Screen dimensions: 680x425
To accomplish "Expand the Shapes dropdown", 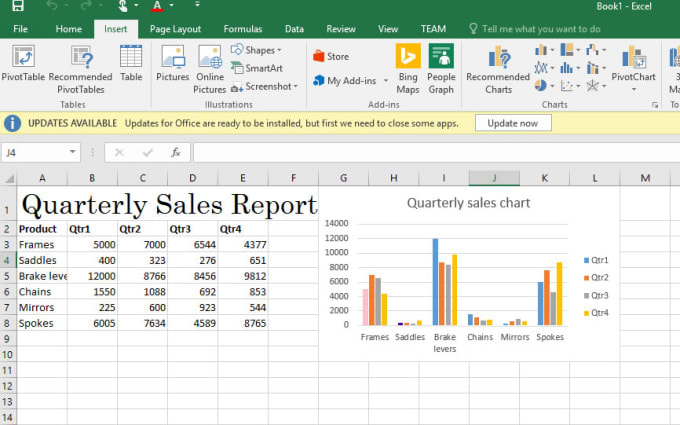I will point(279,50).
